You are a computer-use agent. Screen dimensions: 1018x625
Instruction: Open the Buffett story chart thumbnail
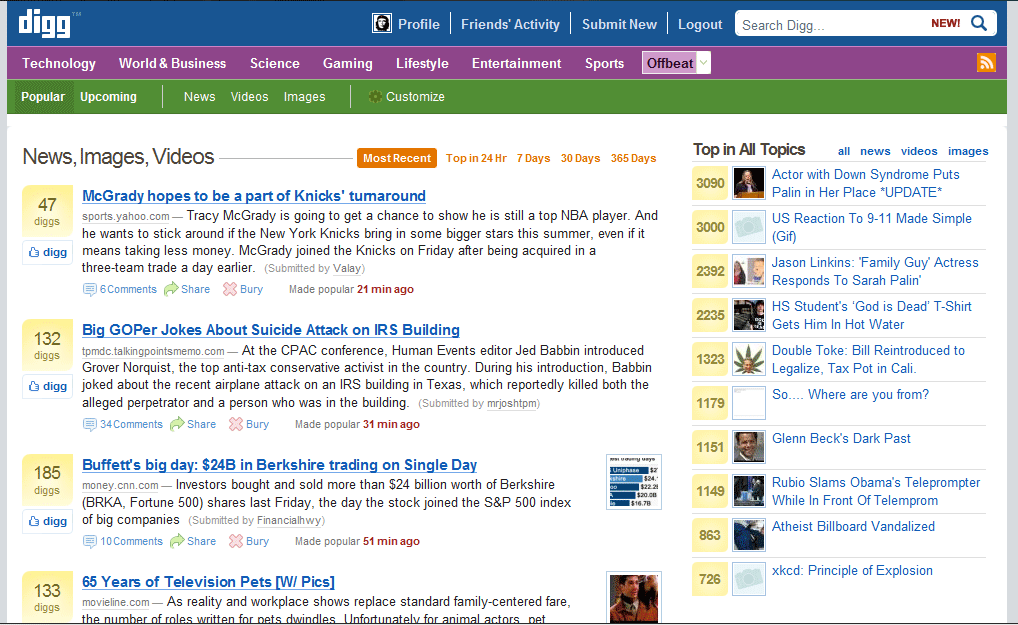coord(633,482)
